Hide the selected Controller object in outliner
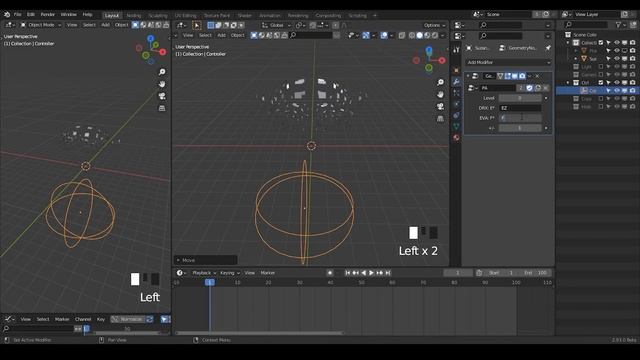 tap(617, 91)
